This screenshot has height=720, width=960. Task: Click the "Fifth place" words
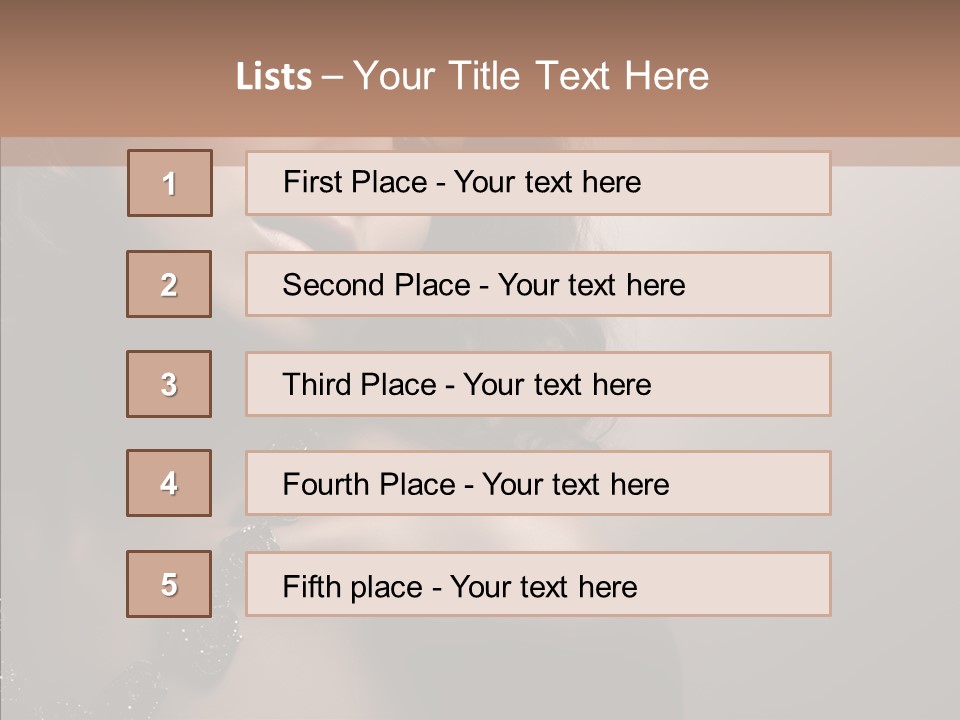pos(353,586)
